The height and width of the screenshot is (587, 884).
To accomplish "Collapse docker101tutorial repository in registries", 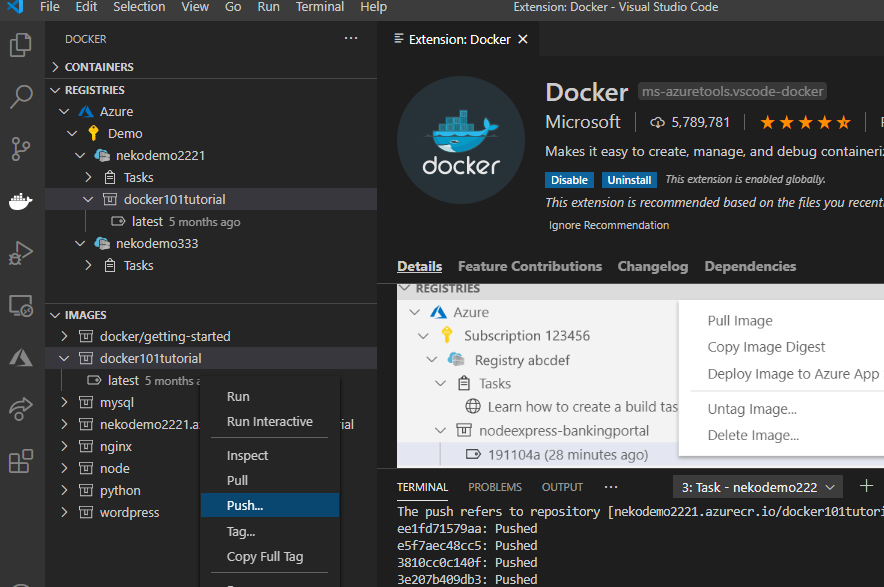I will coord(88,200).
